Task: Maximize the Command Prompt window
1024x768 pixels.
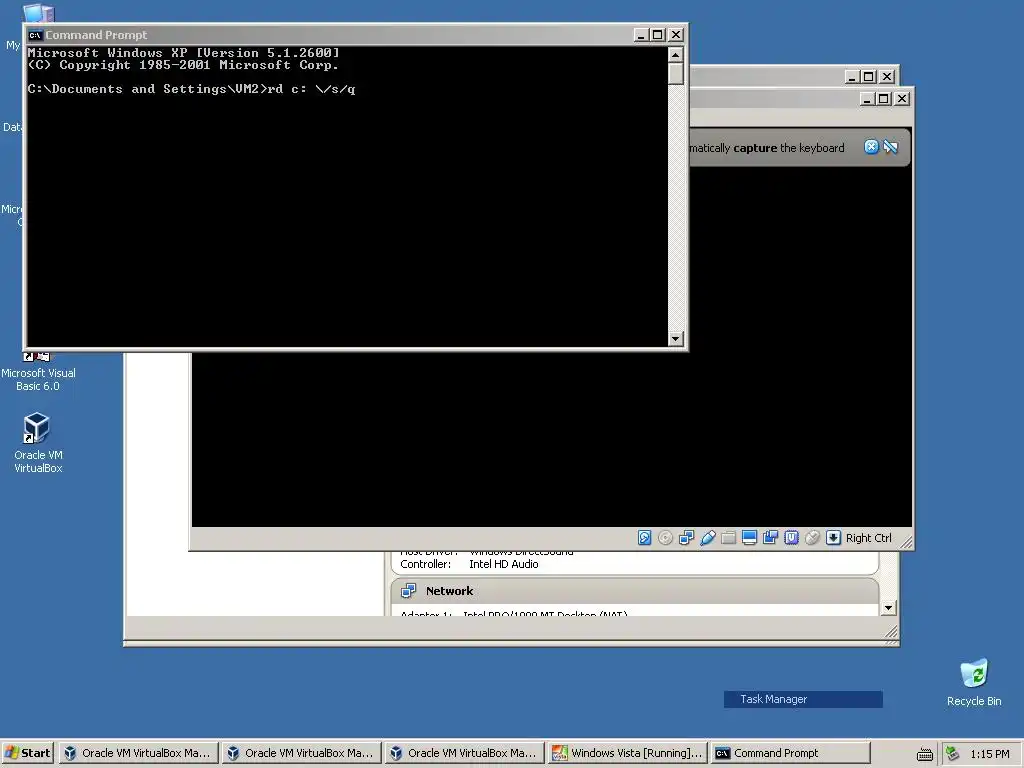Action: [x=658, y=35]
